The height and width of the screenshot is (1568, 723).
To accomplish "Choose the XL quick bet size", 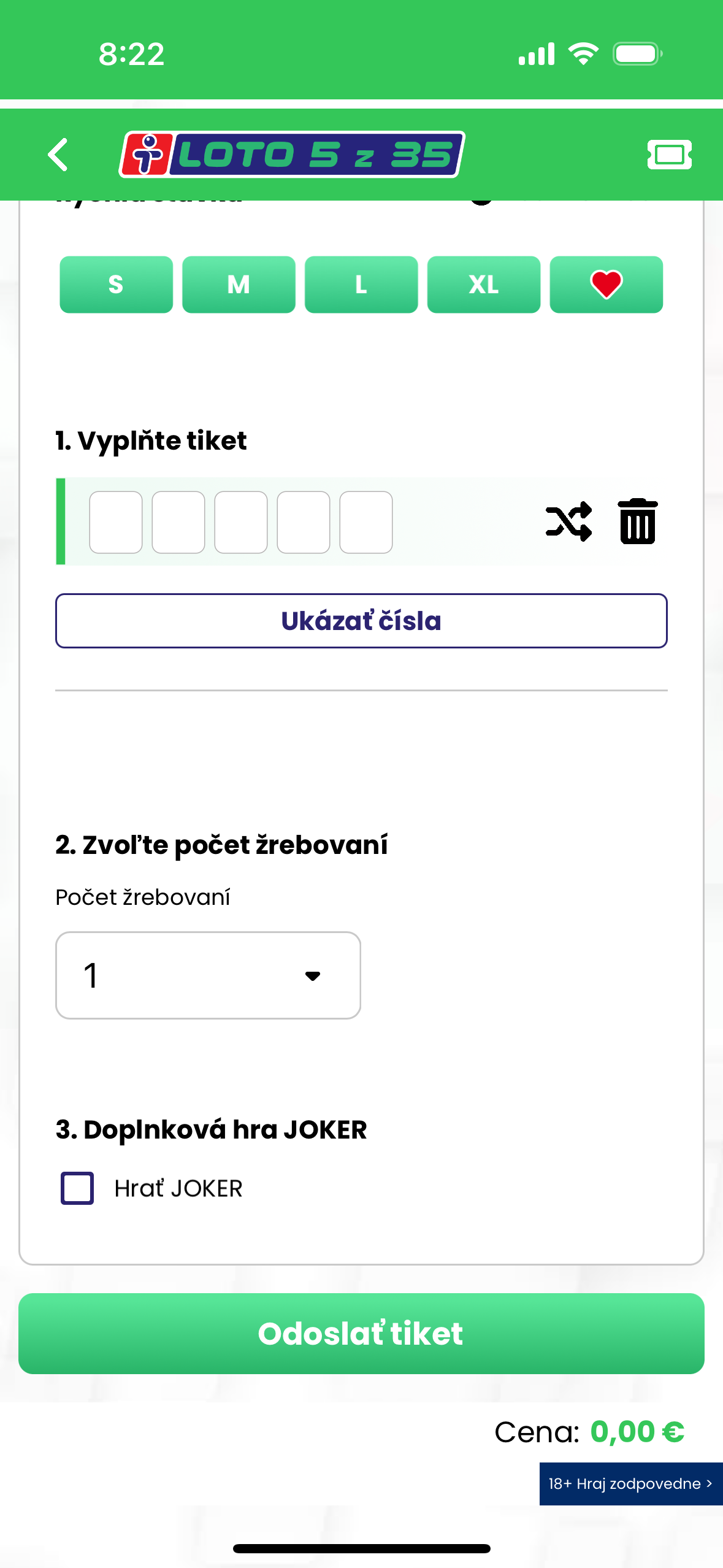I will pos(484,285).
